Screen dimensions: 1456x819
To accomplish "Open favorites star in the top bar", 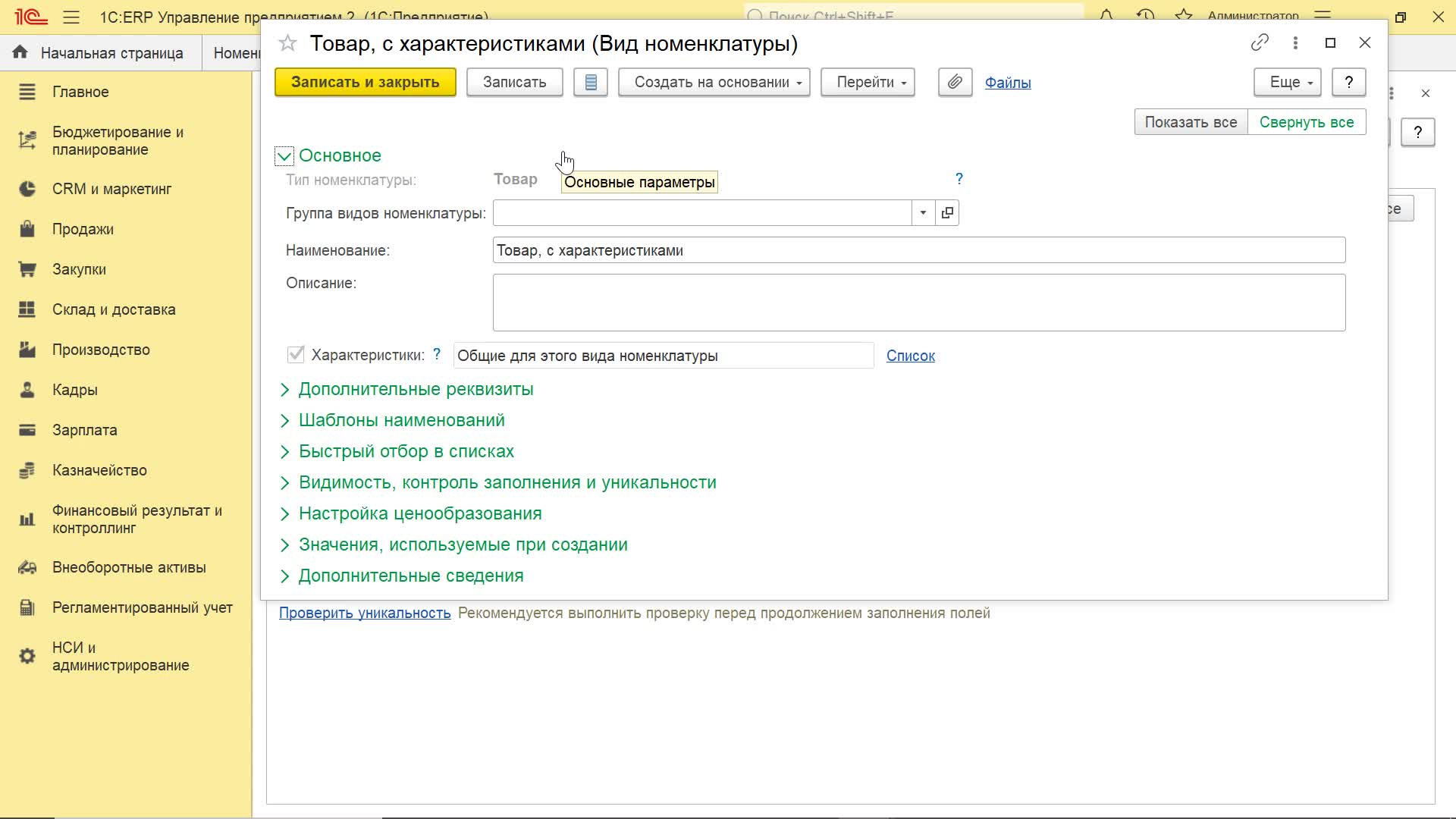I will click(x=1184, y=16).
